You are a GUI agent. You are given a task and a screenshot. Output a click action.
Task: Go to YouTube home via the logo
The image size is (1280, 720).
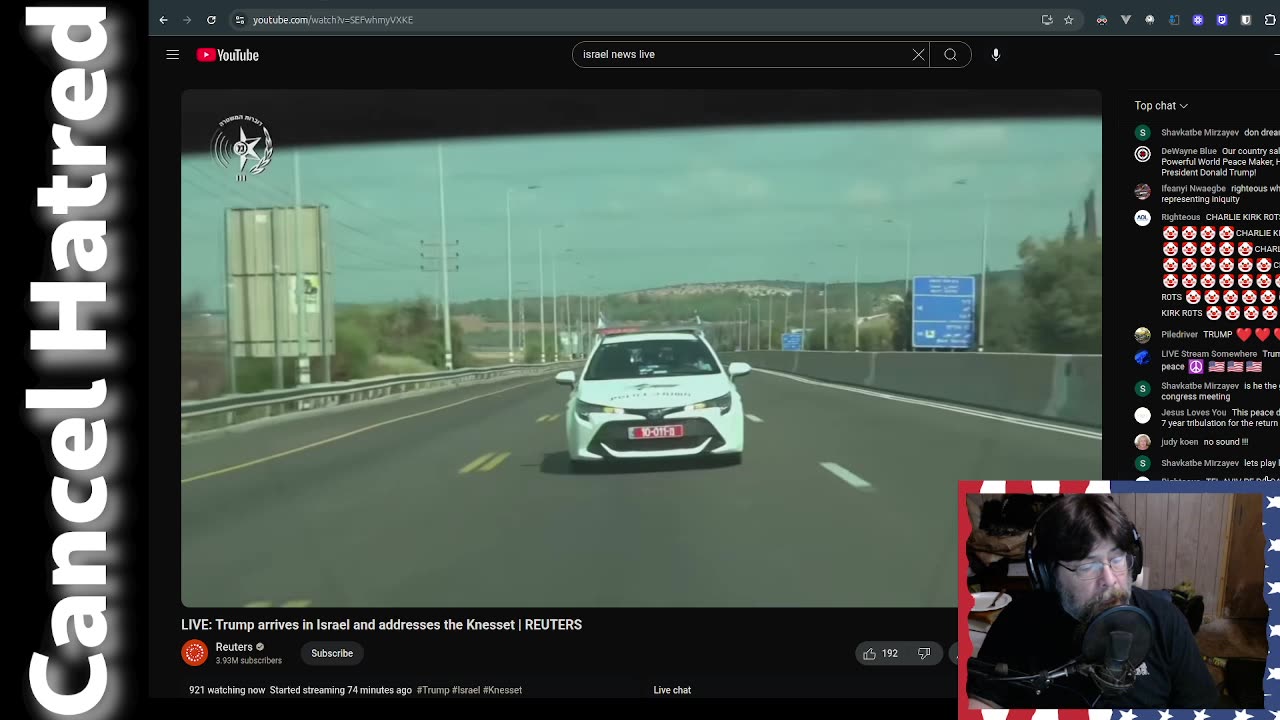click(228, 55)
